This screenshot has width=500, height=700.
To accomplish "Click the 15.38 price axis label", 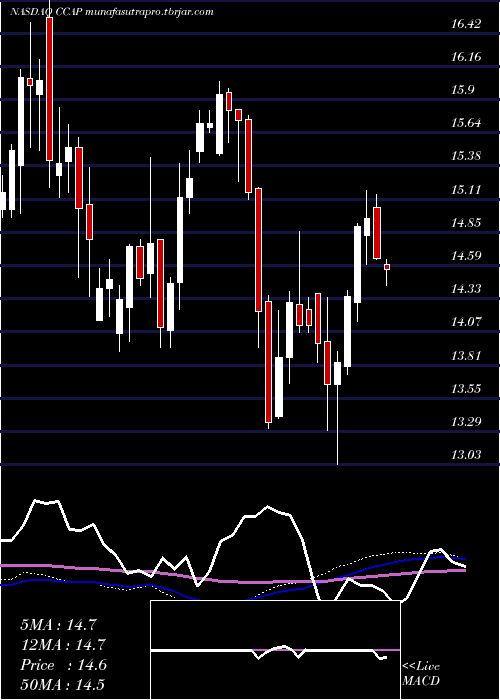I will coord(466,156).
